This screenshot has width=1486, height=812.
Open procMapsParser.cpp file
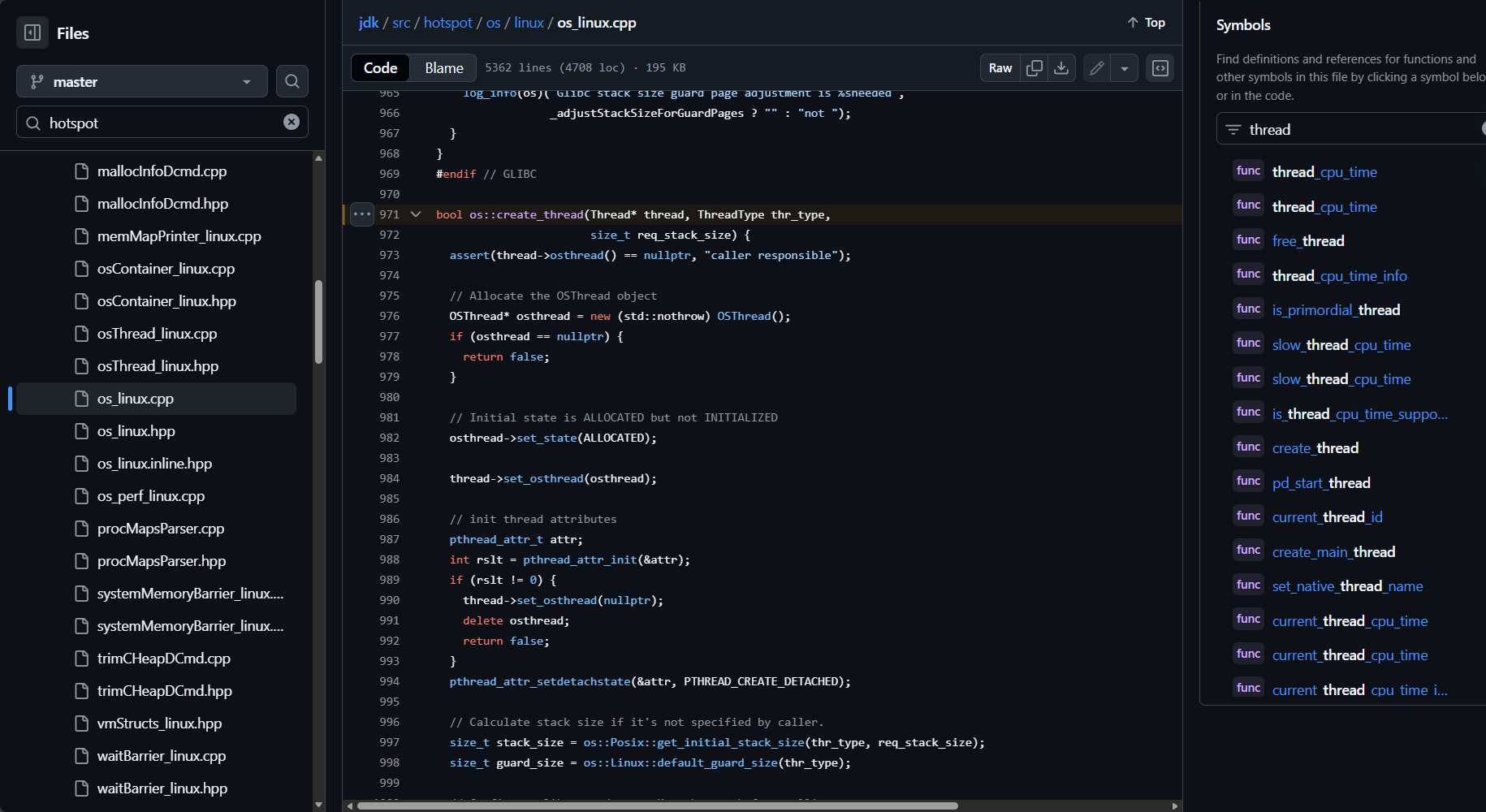(161, 529)
